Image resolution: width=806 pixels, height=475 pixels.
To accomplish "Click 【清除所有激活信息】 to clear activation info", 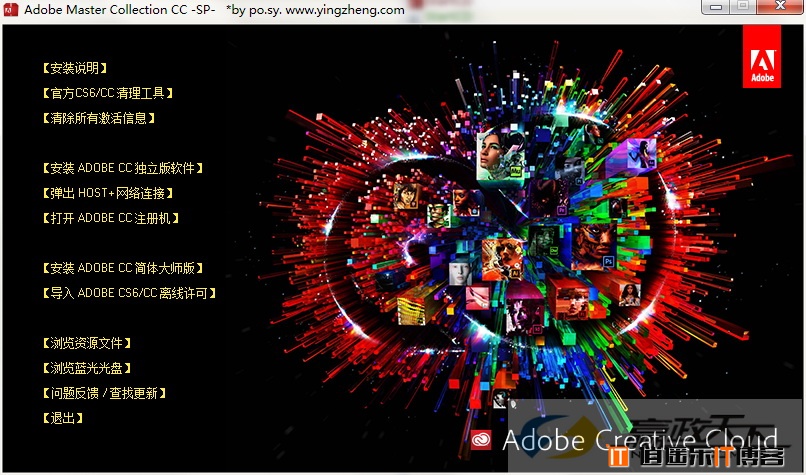I will tap(99, 118).
